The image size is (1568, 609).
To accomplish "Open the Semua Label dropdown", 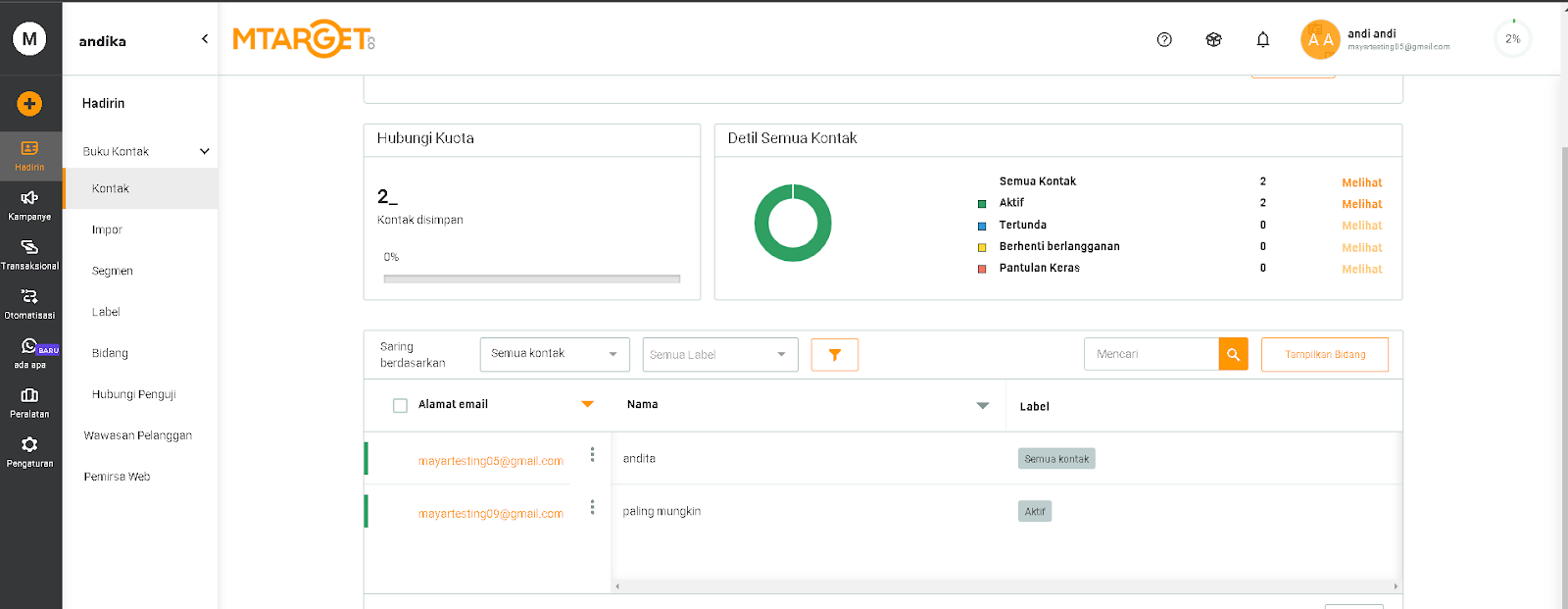I will click(720, 355).
